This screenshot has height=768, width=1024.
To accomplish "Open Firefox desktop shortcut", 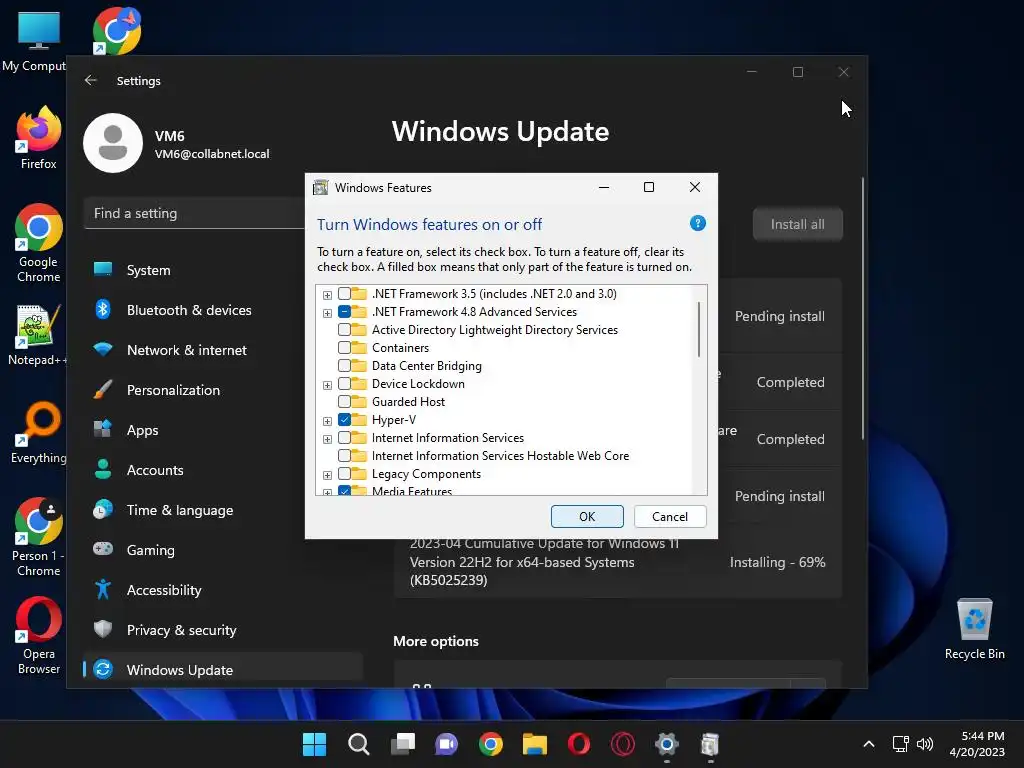I will pyautogui.click(x=39, y=138).
